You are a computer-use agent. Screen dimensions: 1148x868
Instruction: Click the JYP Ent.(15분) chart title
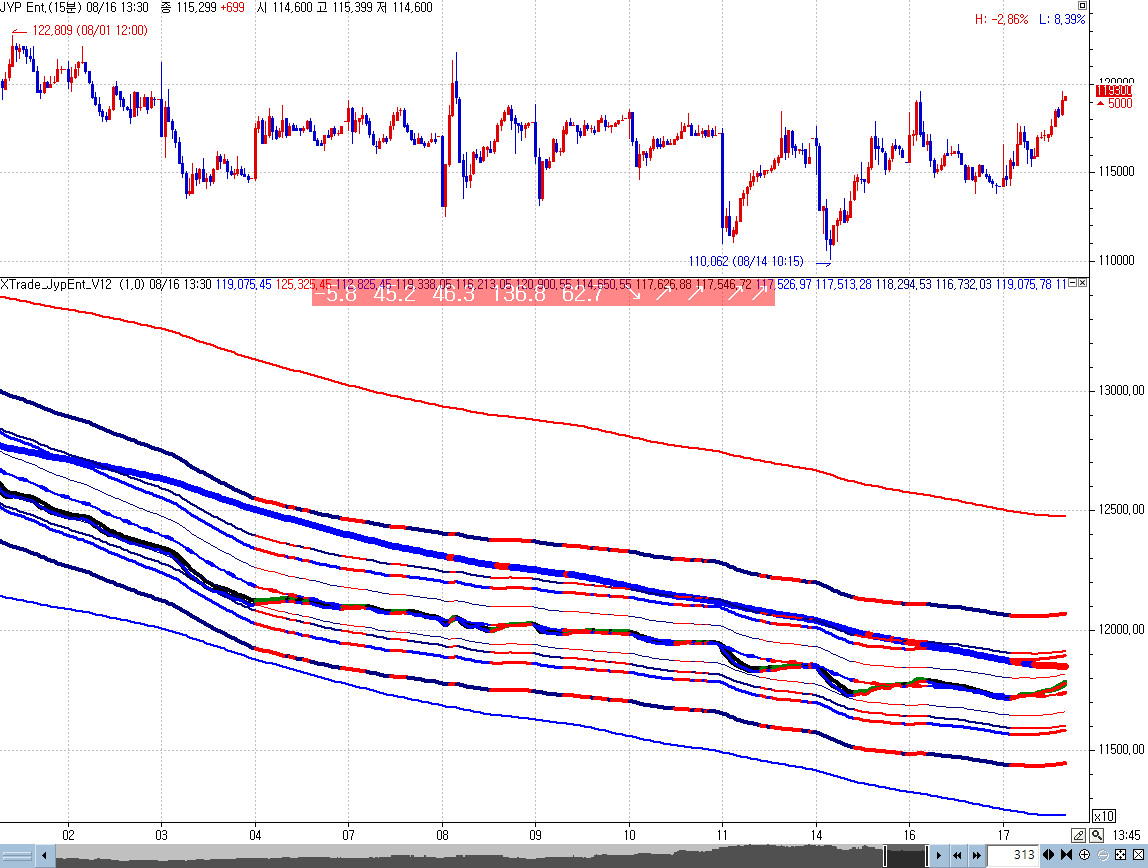coord(41,7)
